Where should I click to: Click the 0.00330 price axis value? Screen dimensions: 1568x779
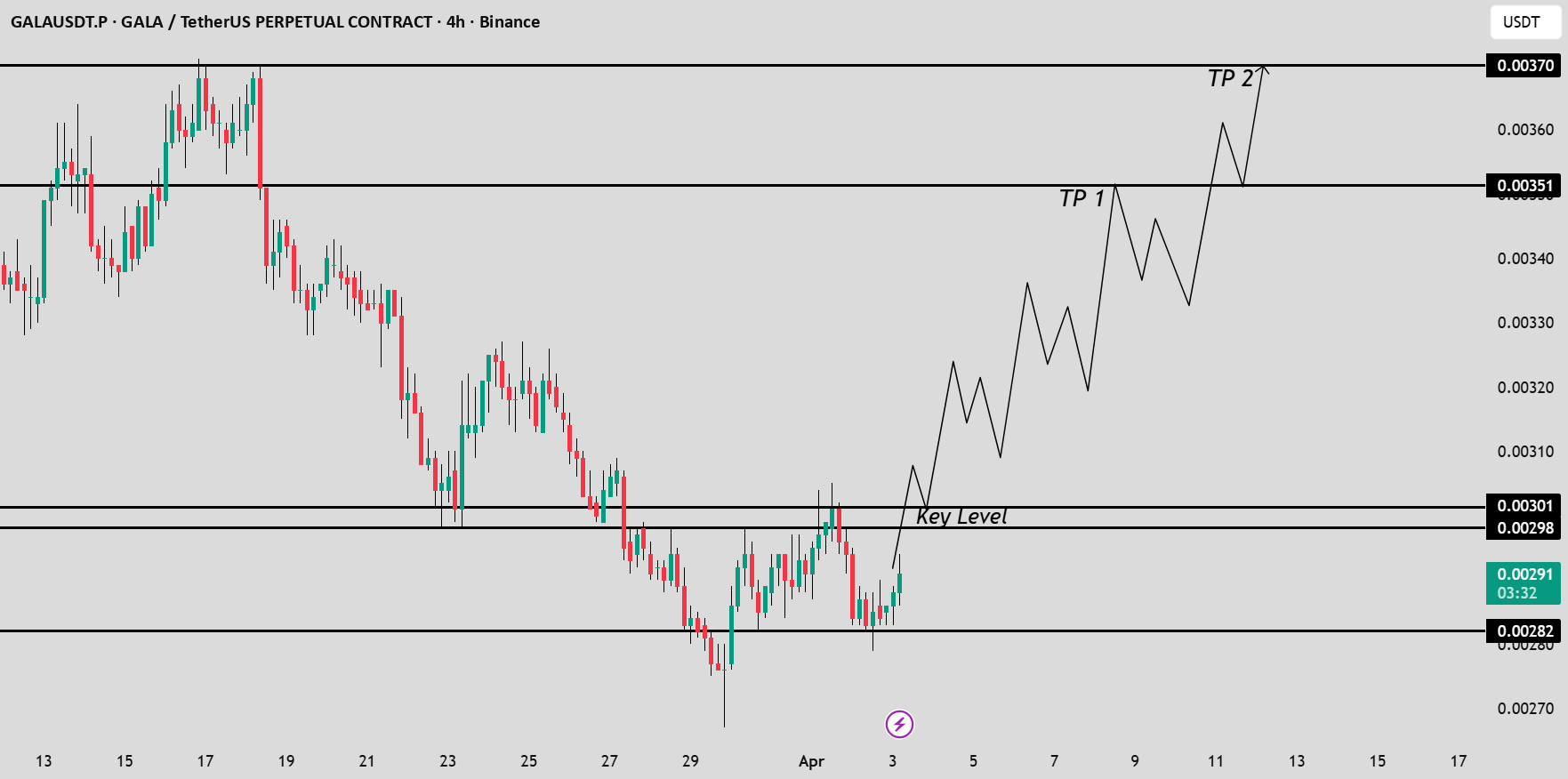[x=1525, y=323]
